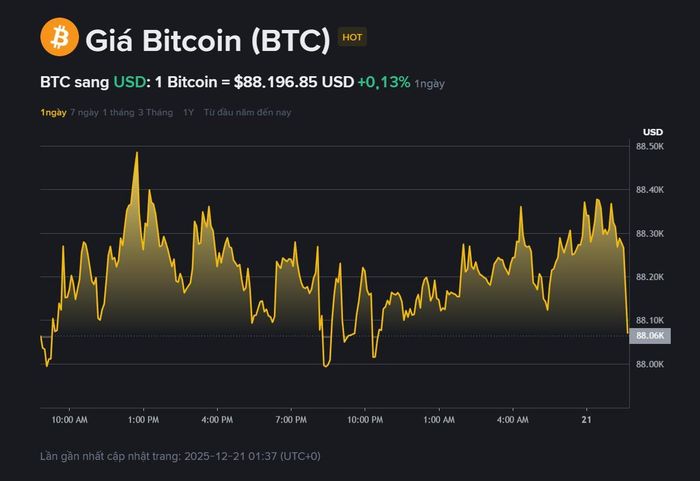Click the +0,13% price change indicator

[x=383, y=82]
